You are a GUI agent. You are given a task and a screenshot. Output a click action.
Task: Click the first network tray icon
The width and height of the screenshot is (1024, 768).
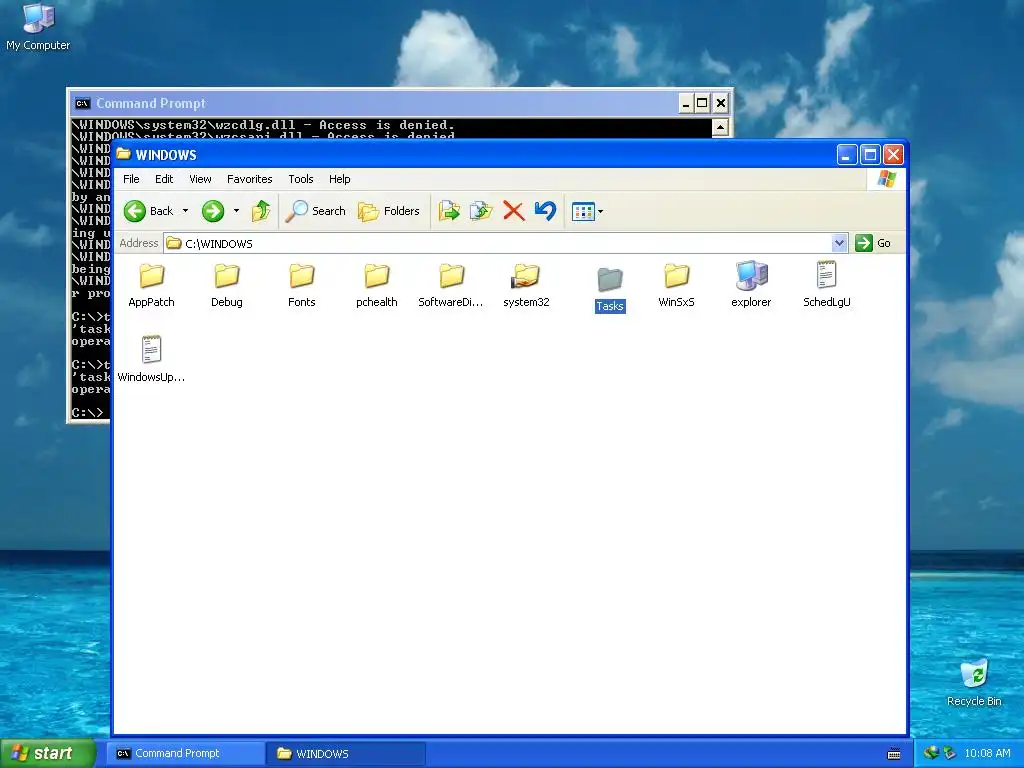(931, 753)
